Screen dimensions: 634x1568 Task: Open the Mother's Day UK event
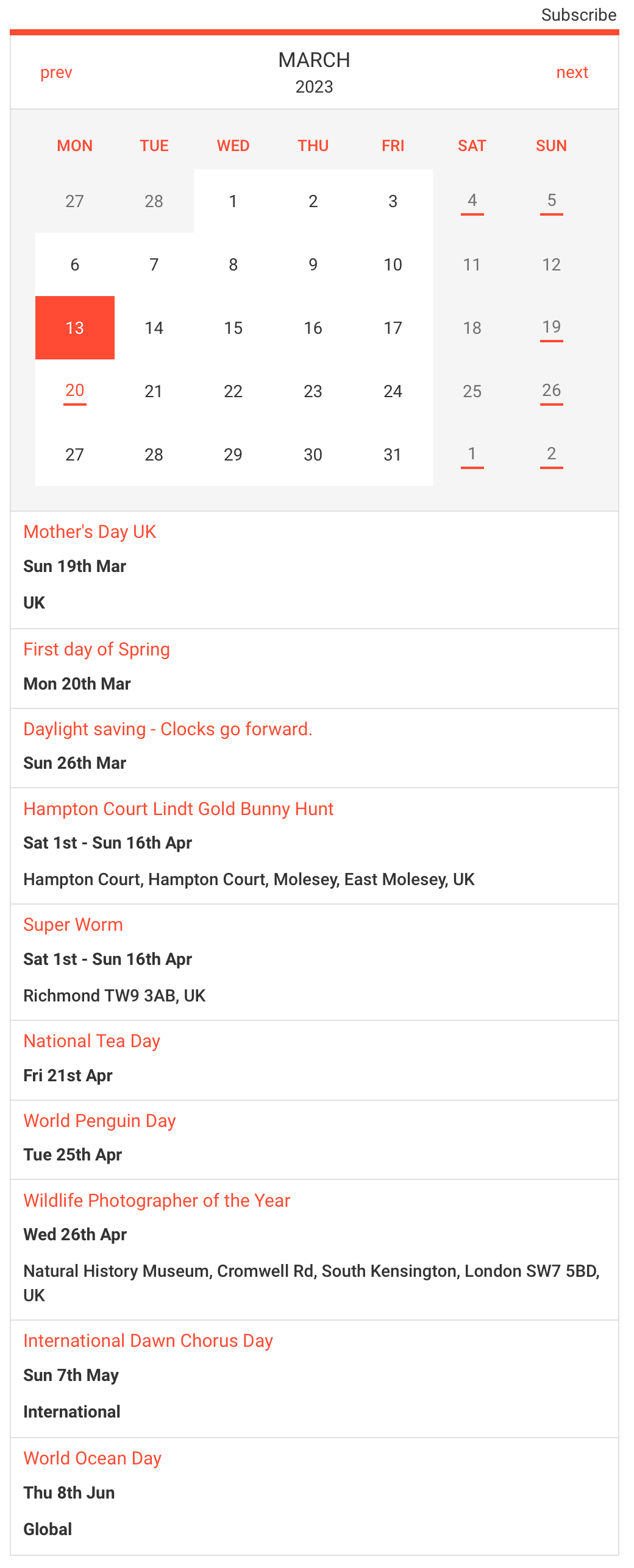click(90, 532)
